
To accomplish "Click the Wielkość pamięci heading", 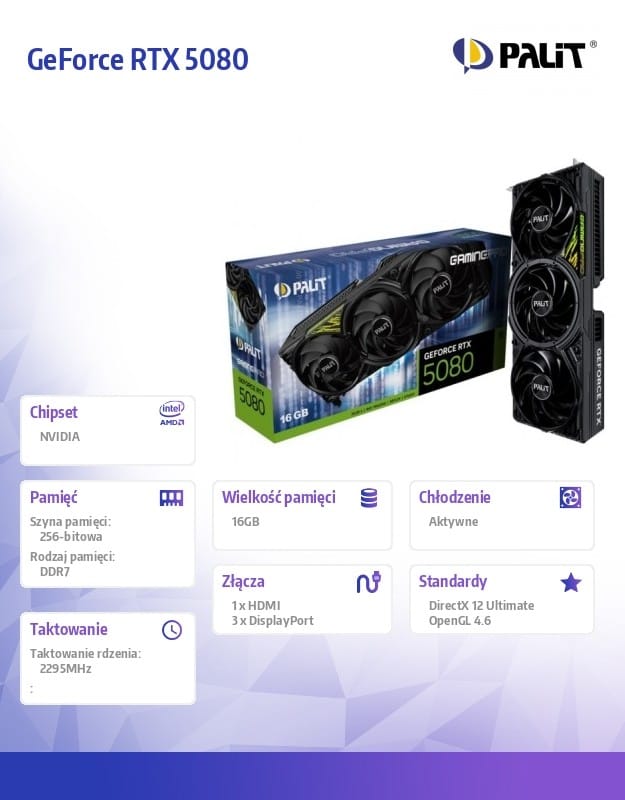I will click(279, 497).
